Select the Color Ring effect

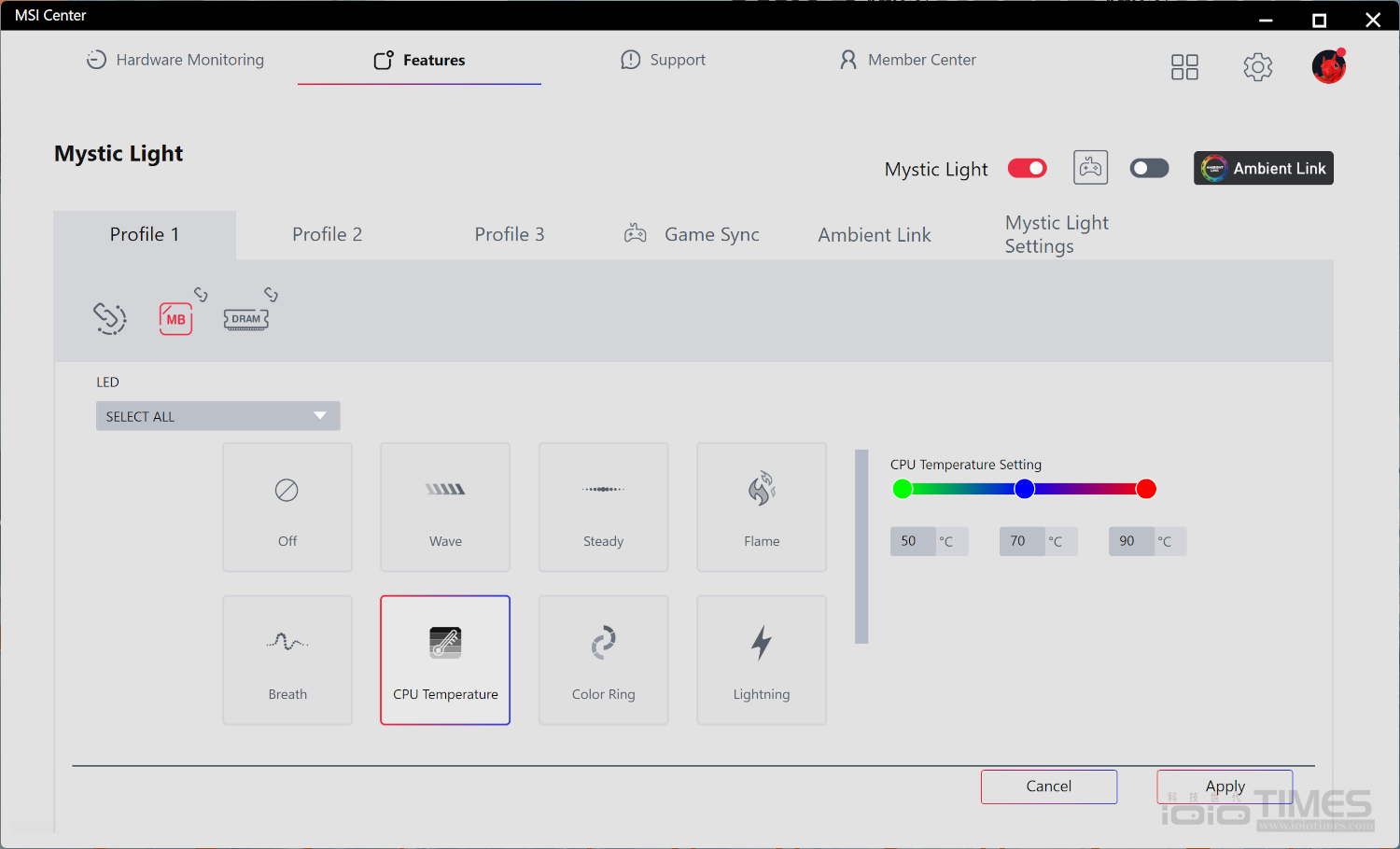[603, 660]
